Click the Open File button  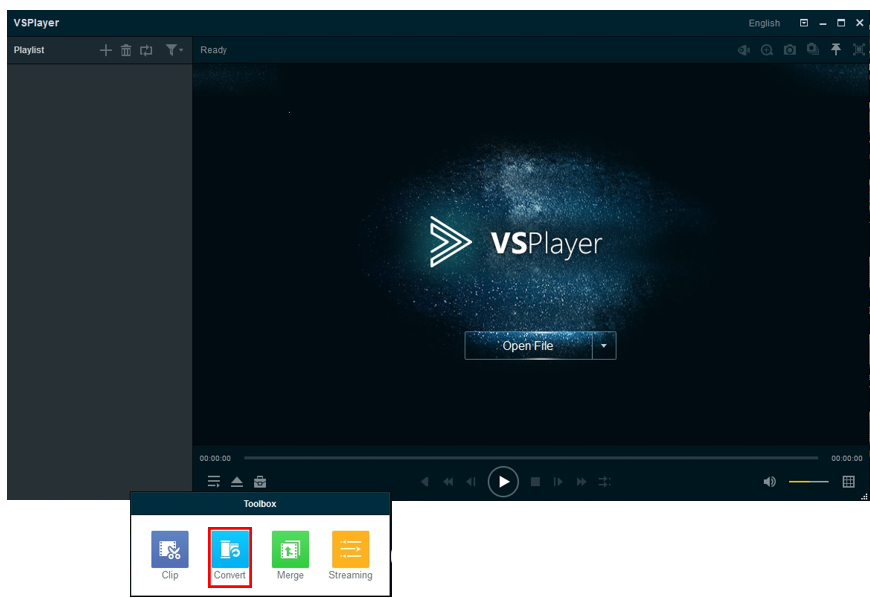coord(528,346)
